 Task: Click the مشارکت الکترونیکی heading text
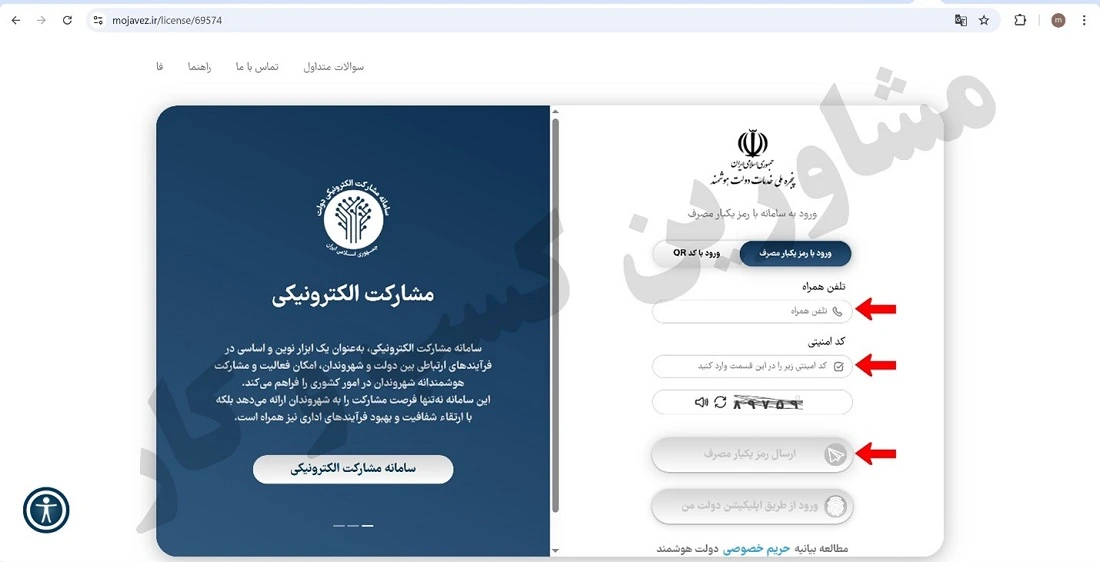pos(353,295)
